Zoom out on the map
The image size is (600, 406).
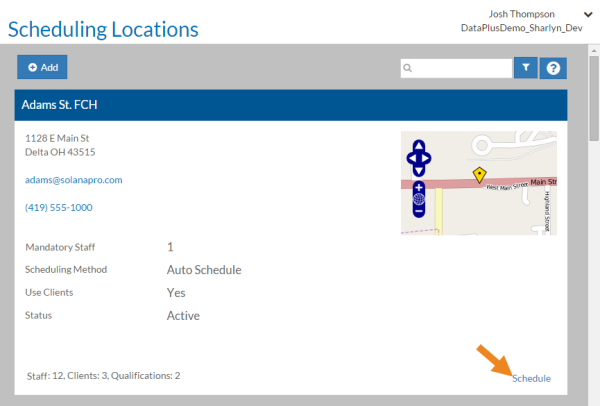pos(418,211)
